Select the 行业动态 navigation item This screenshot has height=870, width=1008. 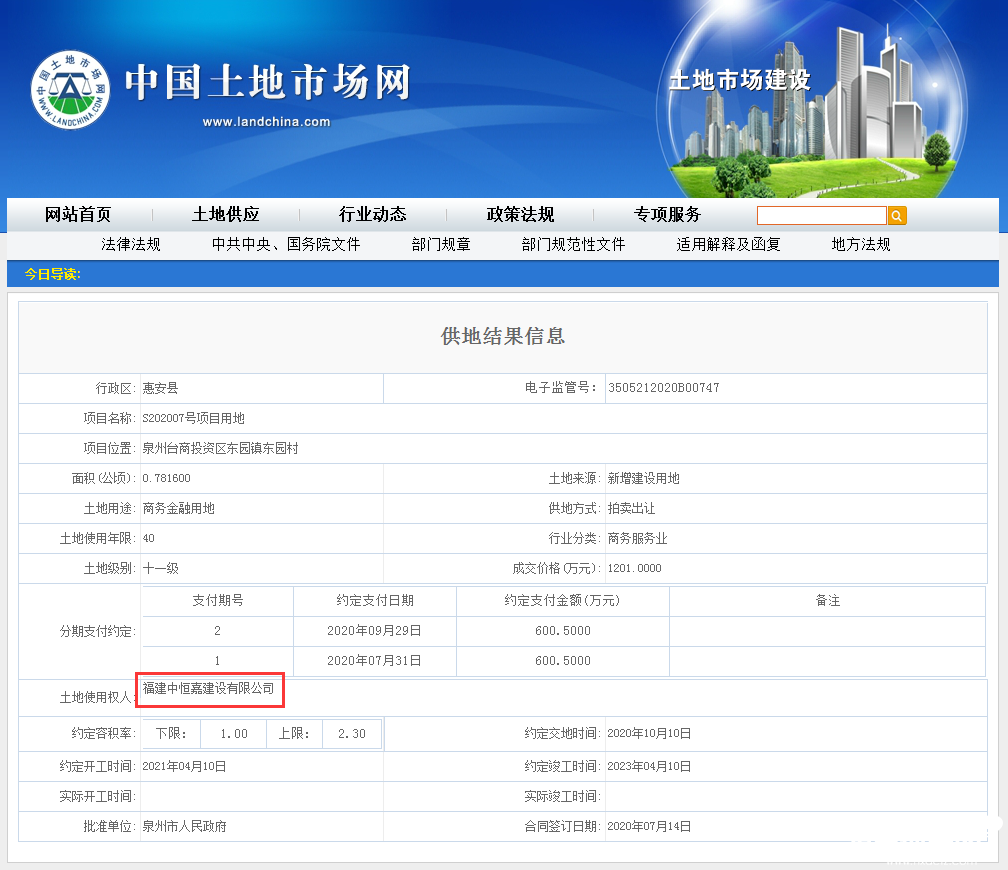tap(373, 214)
